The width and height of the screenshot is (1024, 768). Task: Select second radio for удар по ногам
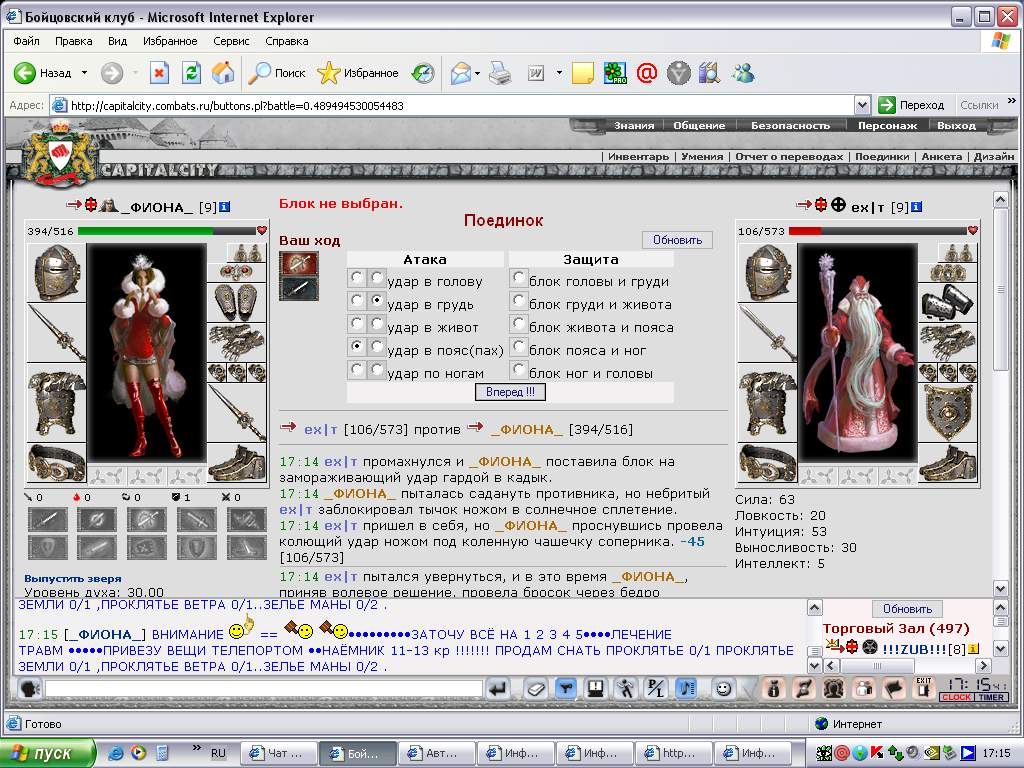(x=377, y=370)
